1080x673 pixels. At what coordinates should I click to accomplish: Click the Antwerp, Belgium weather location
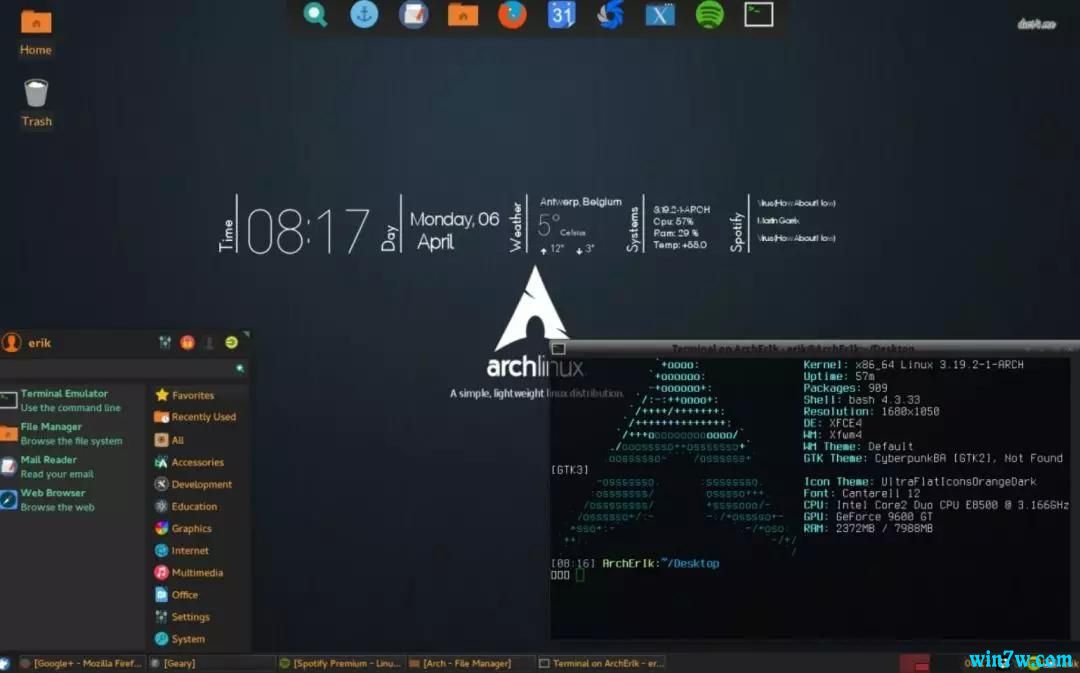(x=581, y=202)
